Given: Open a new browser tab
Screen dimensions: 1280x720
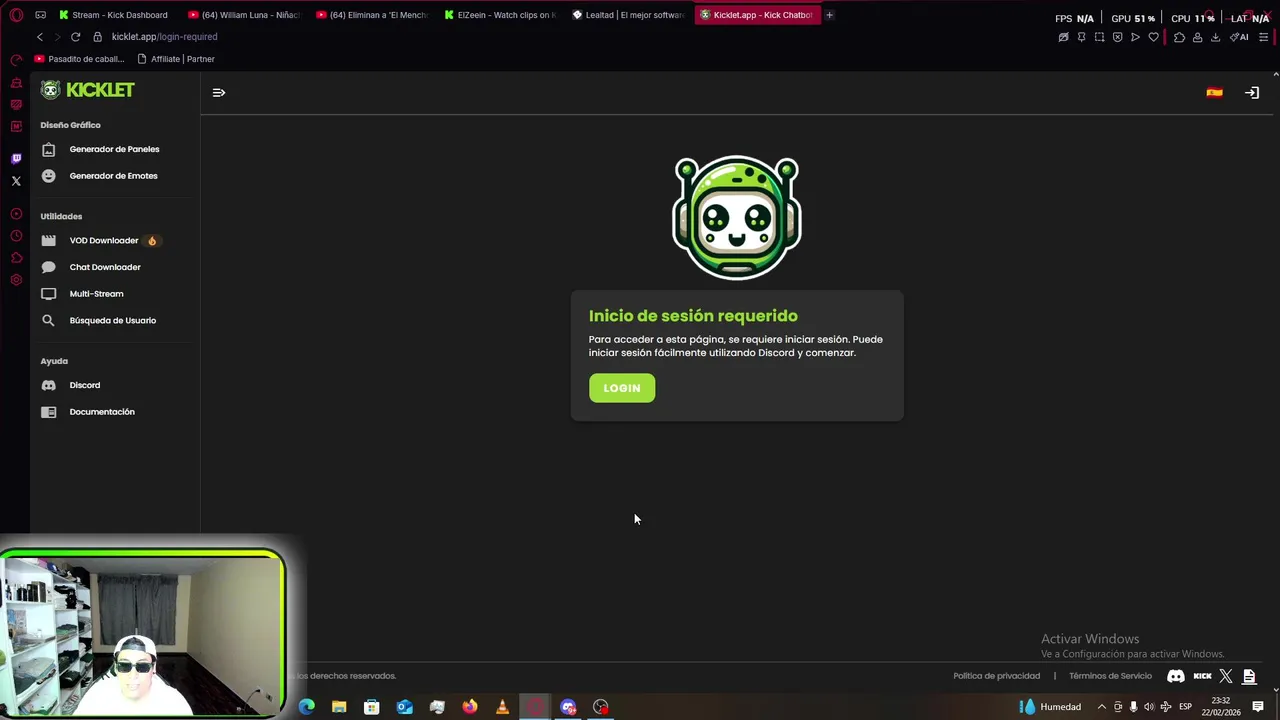Looking at the screenshot, I should tap(829, 15).
